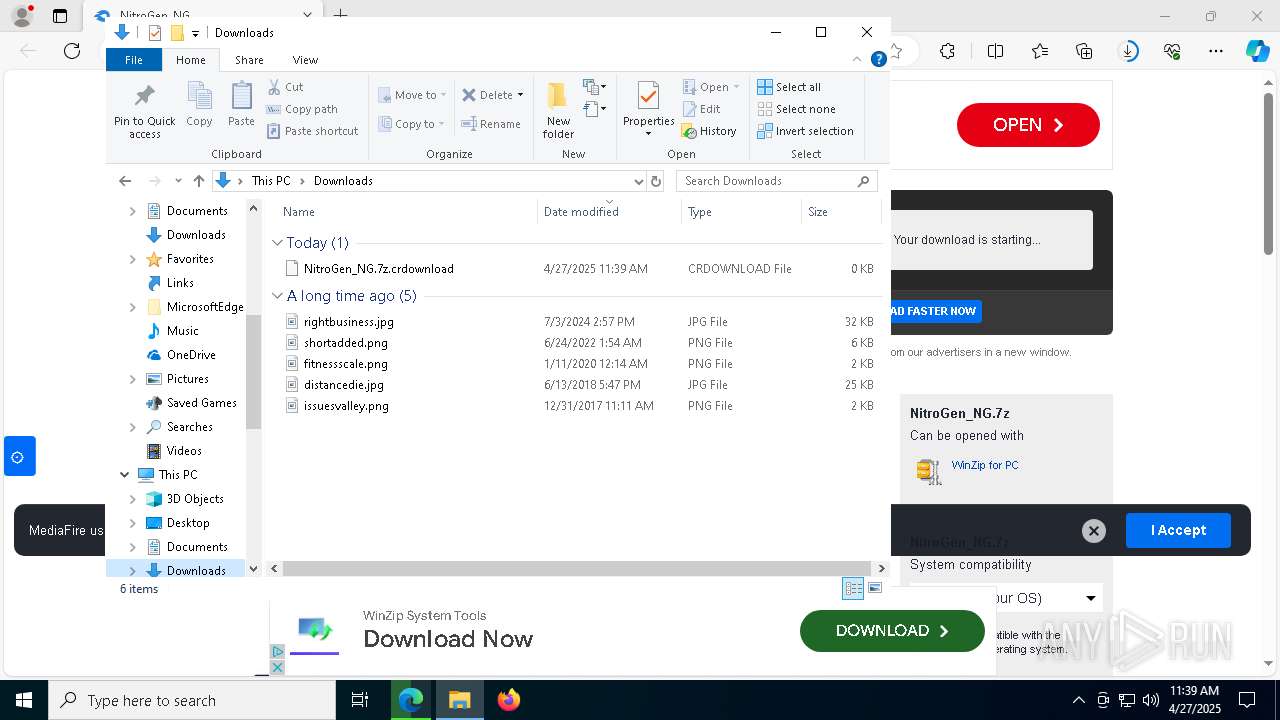This screenshot has width=1280, height=720.
Task: Open Properties from the ribbon
Action: (648, 110)
